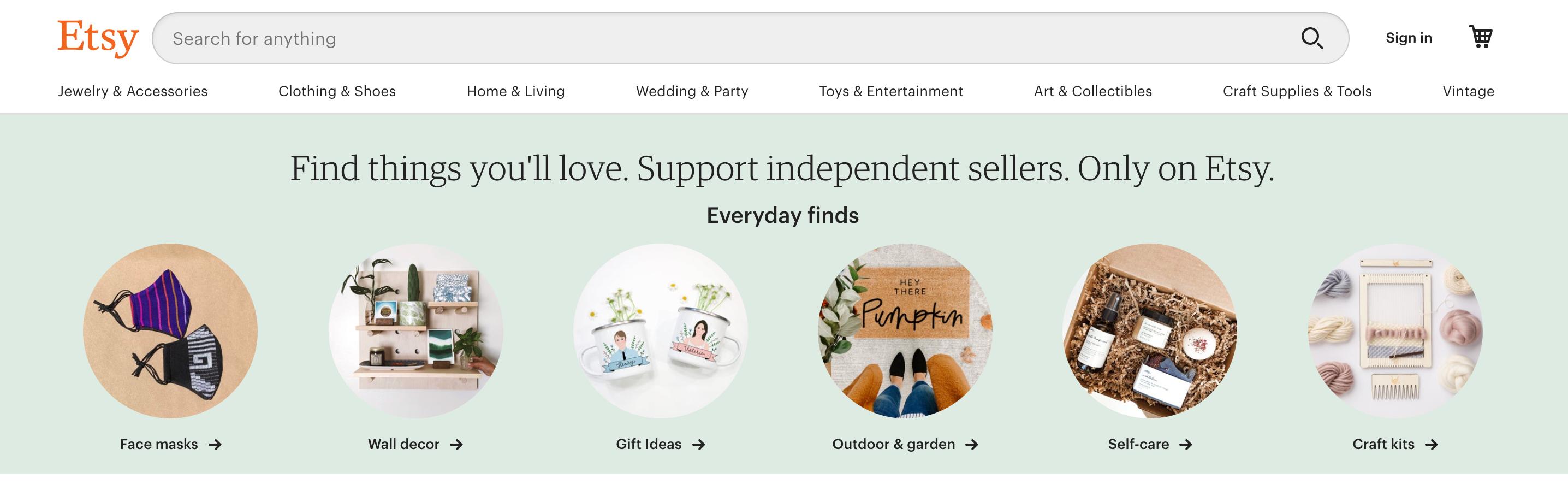Open the shopping cart icon

[x=1480, y=37]
